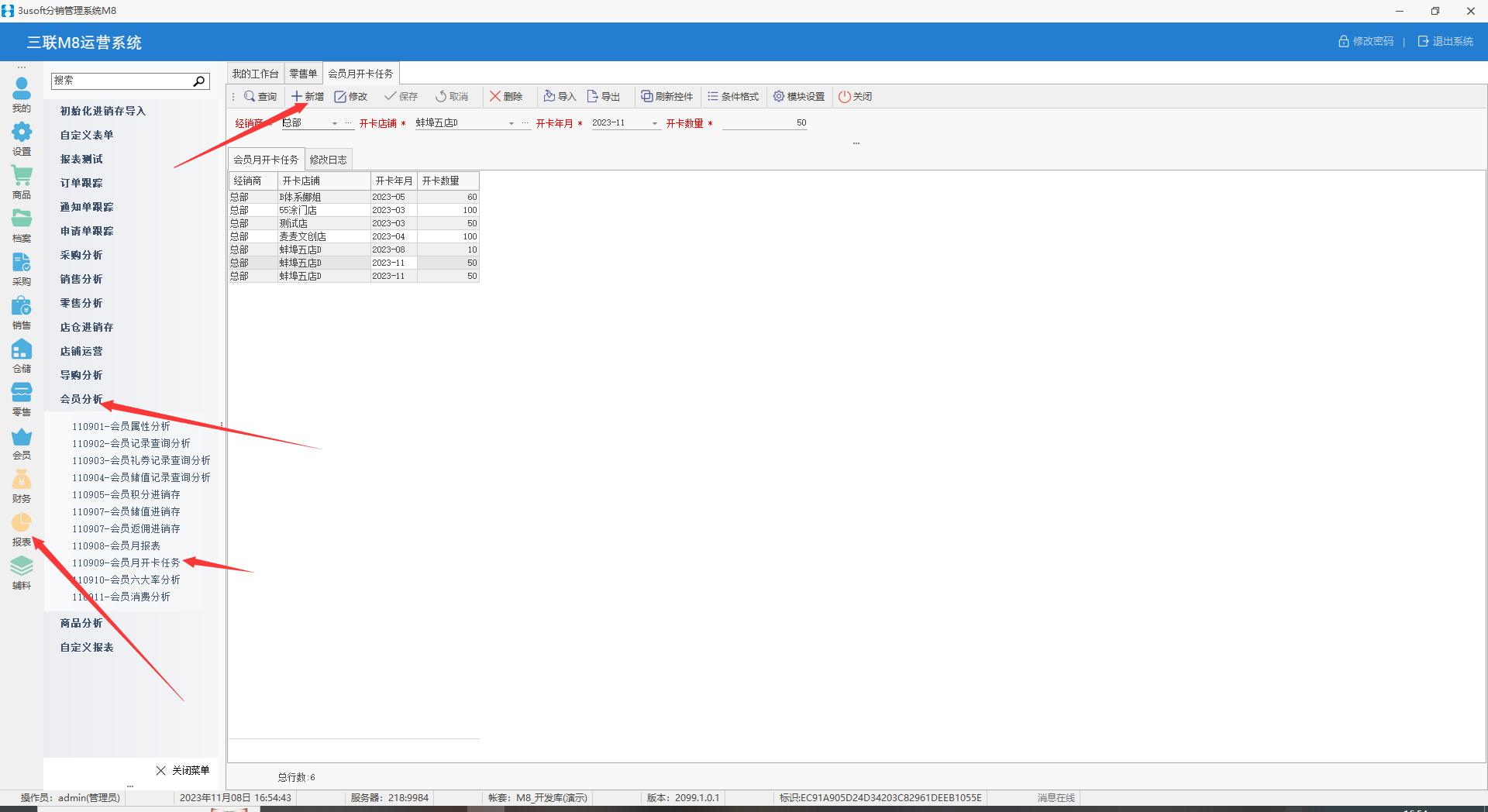Switch to the 修改日志 tab
1488x812 pixels.
(x=328, y=160)
